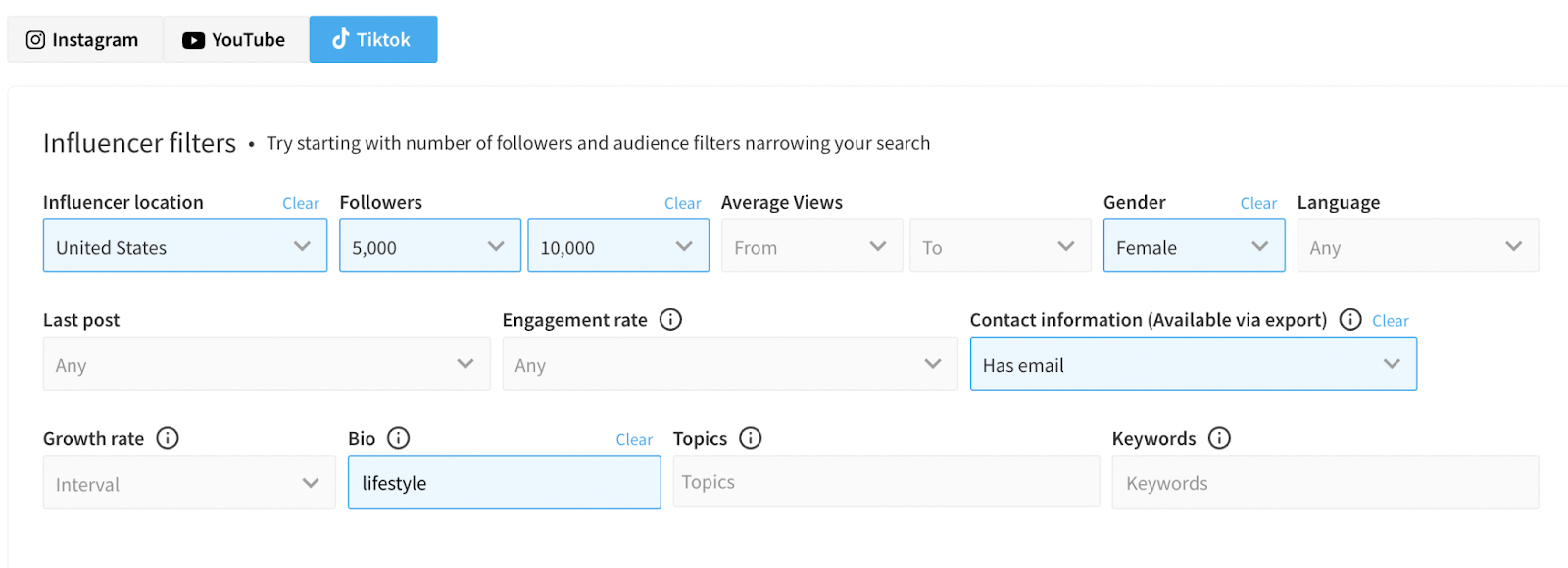
Task: Clear the Followers filter
Action: click(682, 204)
